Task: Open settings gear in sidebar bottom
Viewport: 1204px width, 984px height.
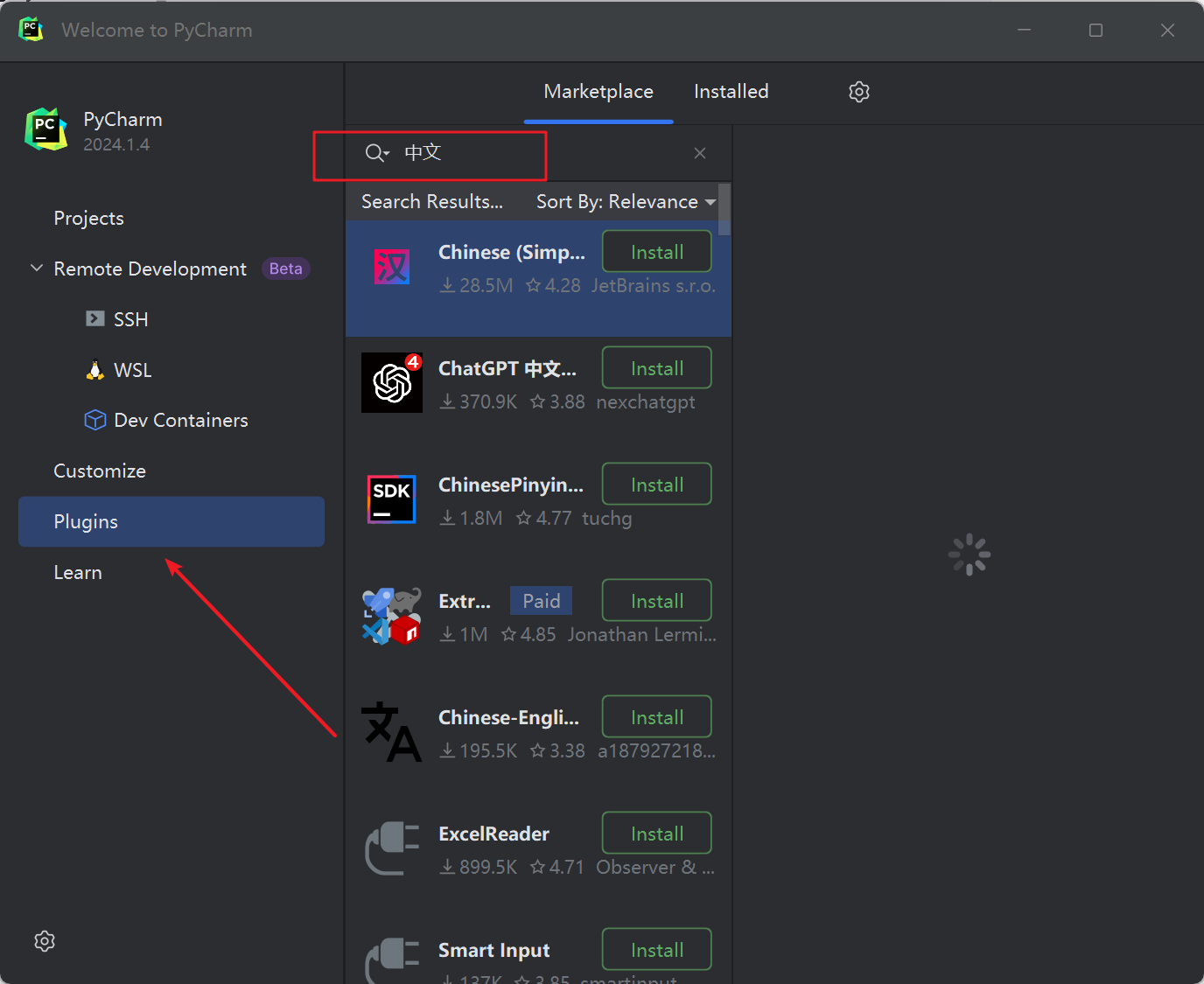Action: point(45,941)
